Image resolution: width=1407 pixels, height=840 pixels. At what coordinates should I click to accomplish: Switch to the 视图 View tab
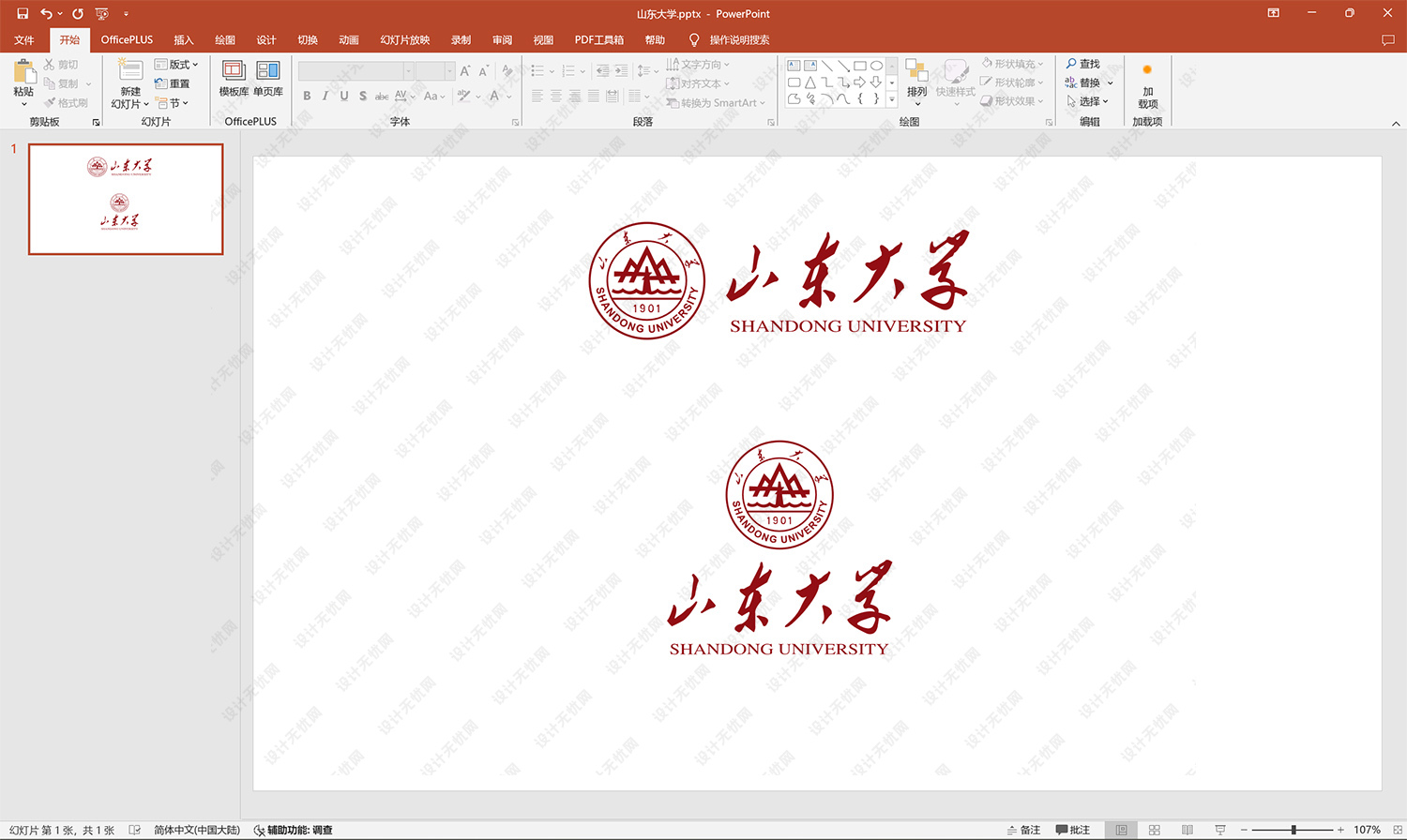(543, 40)
